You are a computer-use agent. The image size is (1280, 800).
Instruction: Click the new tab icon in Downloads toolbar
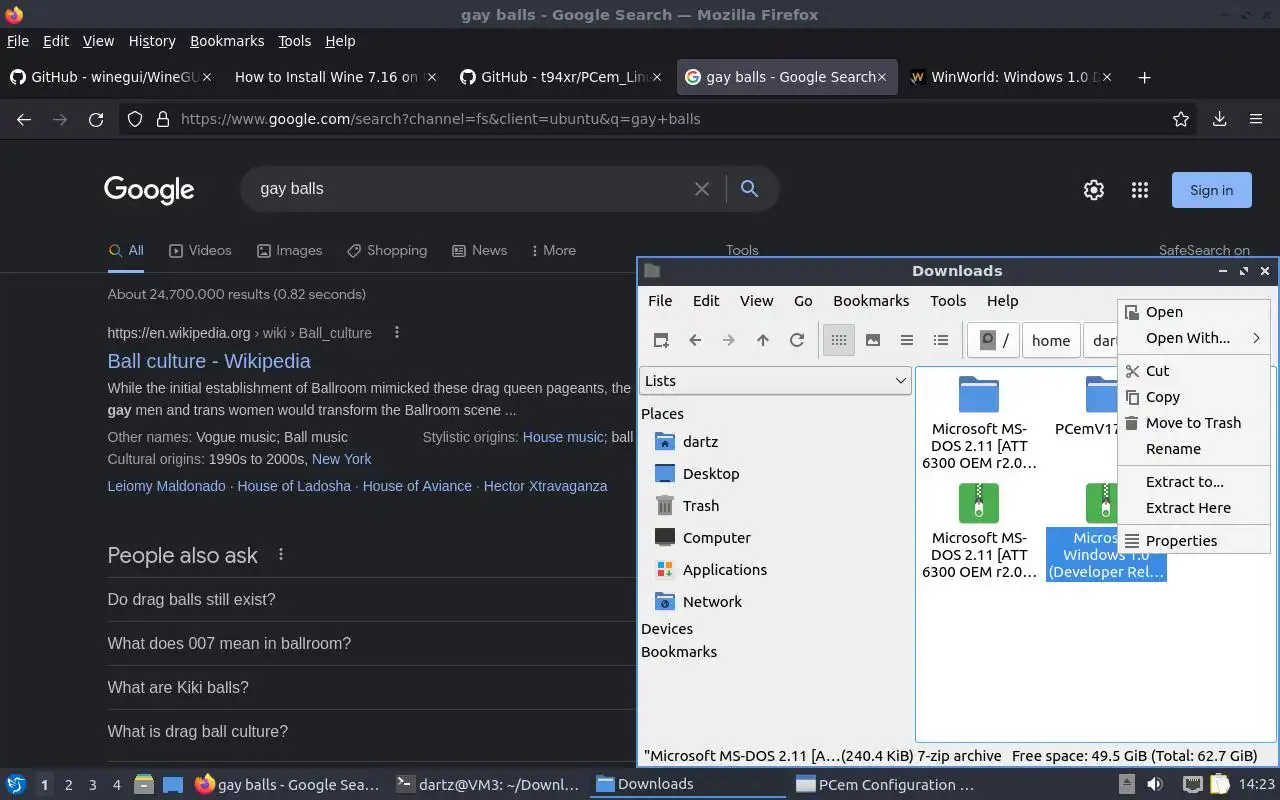coord(661,340)
